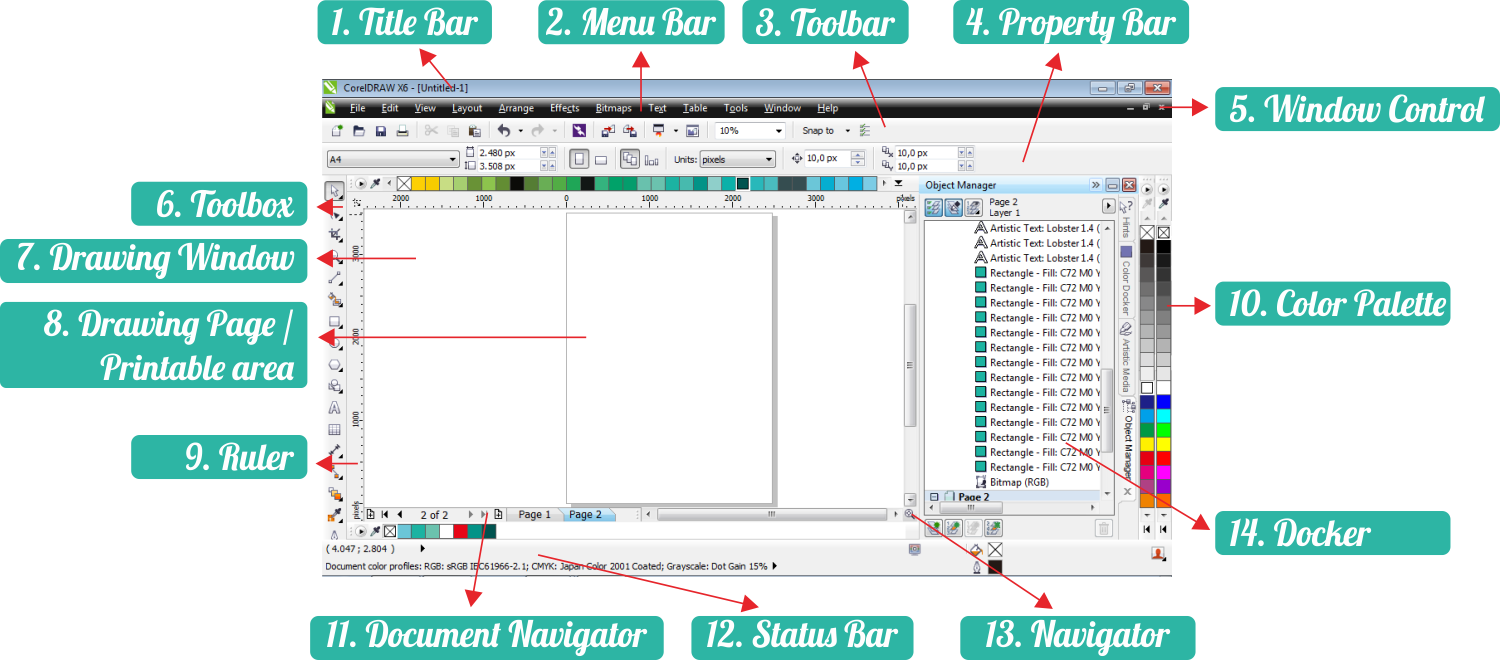Click the Undo arrow icon
The image size is (1500, 660).
point(504,131)
